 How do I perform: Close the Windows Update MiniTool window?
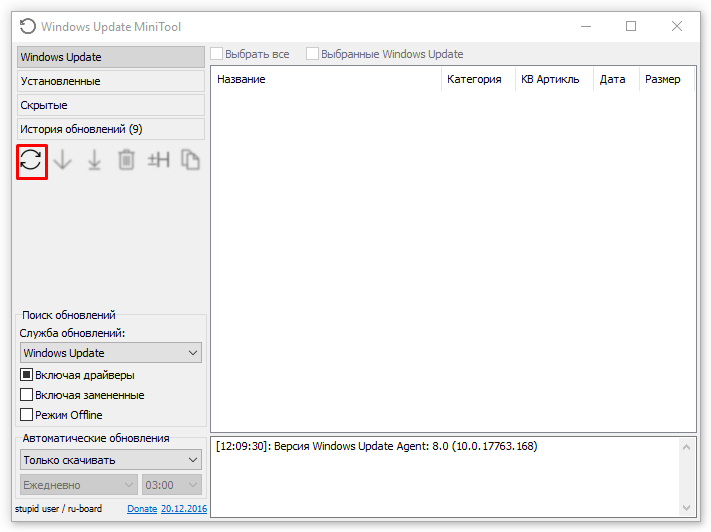(x=677, y=26)
